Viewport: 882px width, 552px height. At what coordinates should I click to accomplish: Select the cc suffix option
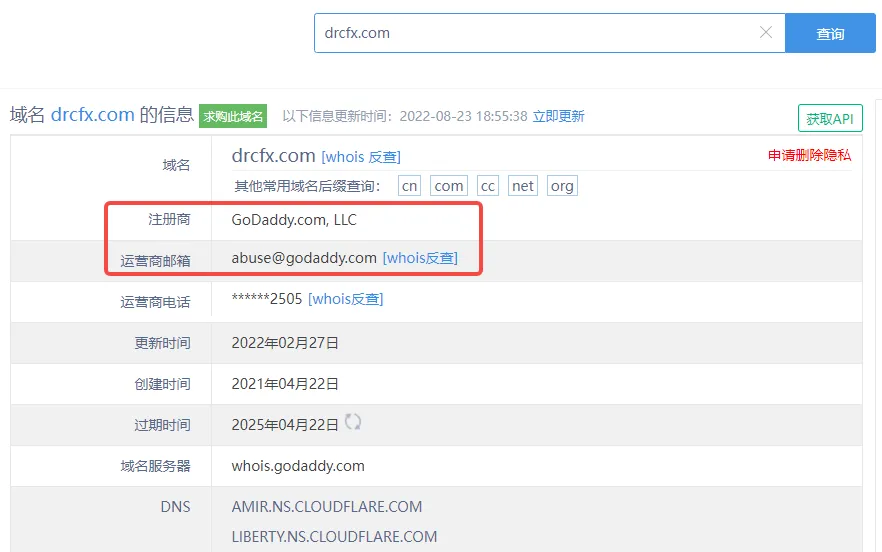488,186
